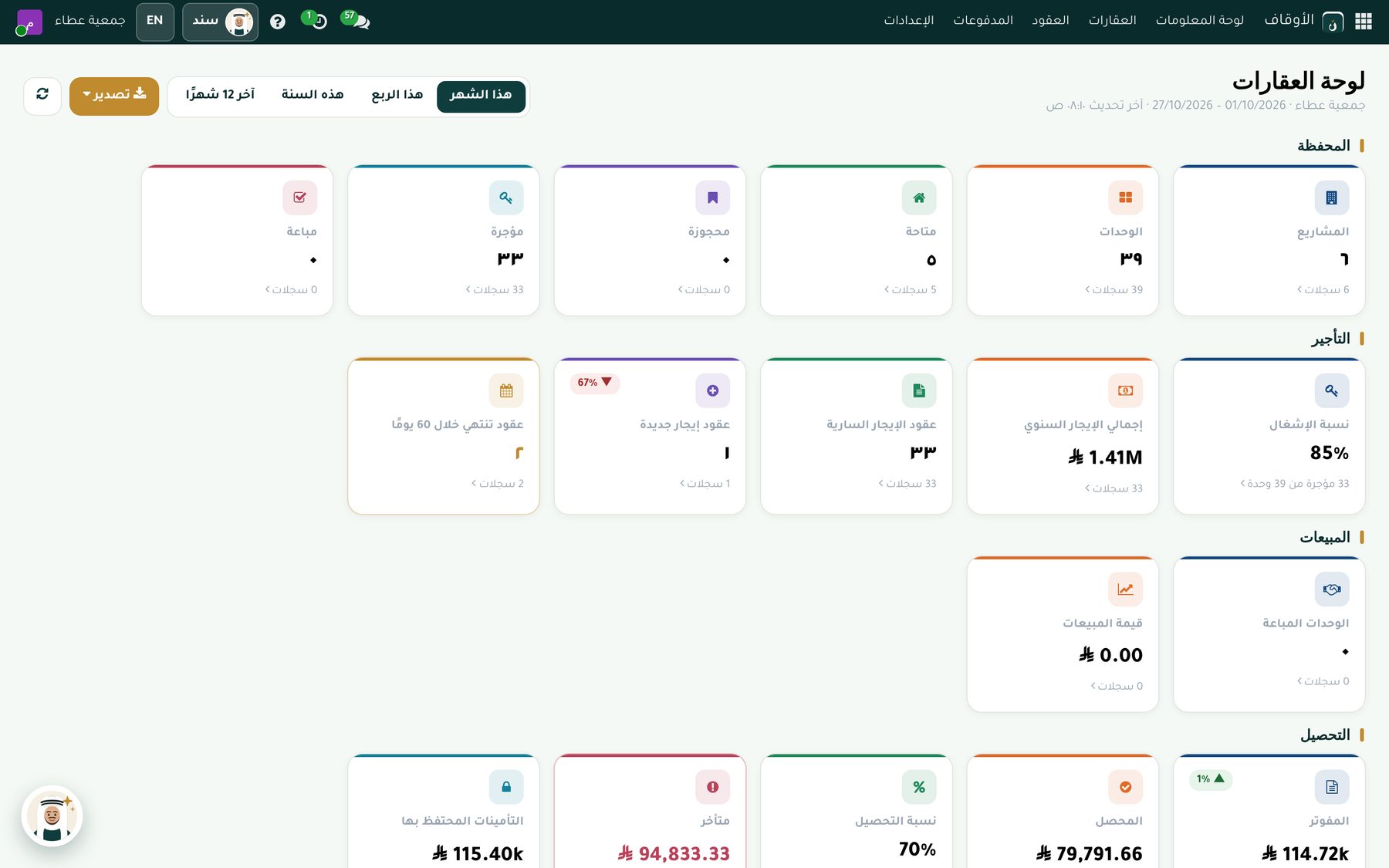Click the home icon in متاحة card

[919, 198]
